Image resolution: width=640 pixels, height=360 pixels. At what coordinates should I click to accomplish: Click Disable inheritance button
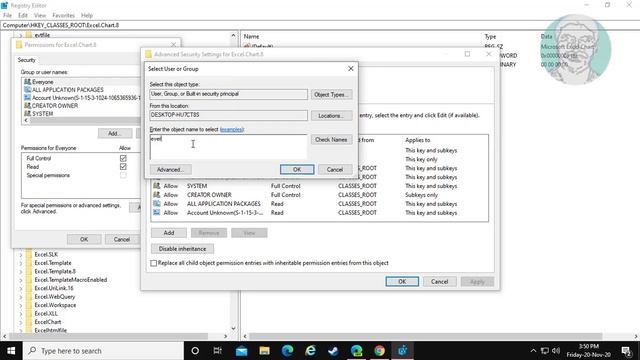point(182,249)
